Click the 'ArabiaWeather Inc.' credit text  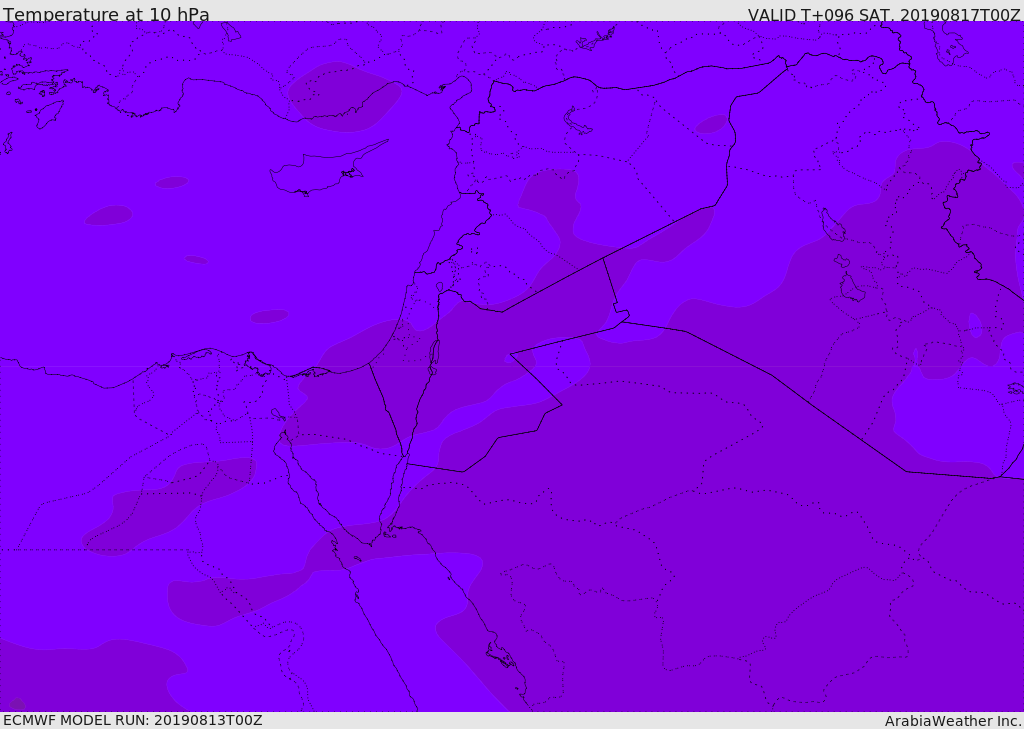(953, 721)
